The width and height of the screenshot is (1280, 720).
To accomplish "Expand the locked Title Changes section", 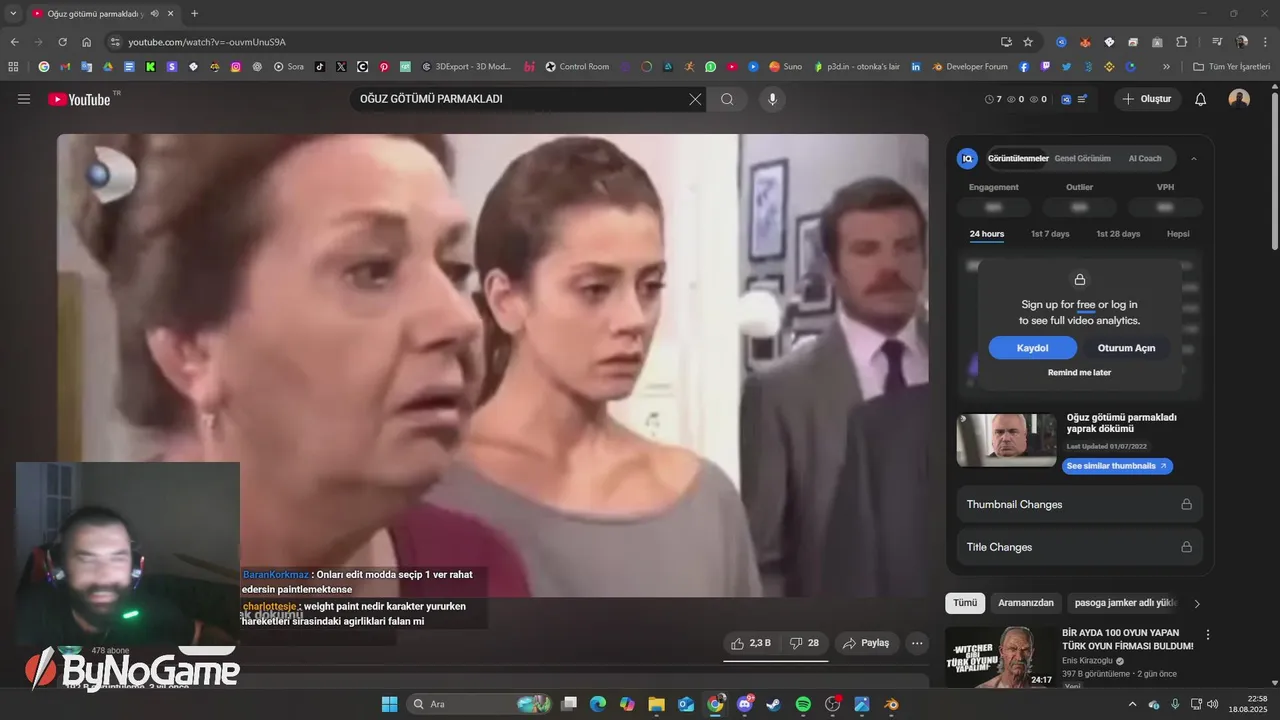I will click(x=1080, y=547).
